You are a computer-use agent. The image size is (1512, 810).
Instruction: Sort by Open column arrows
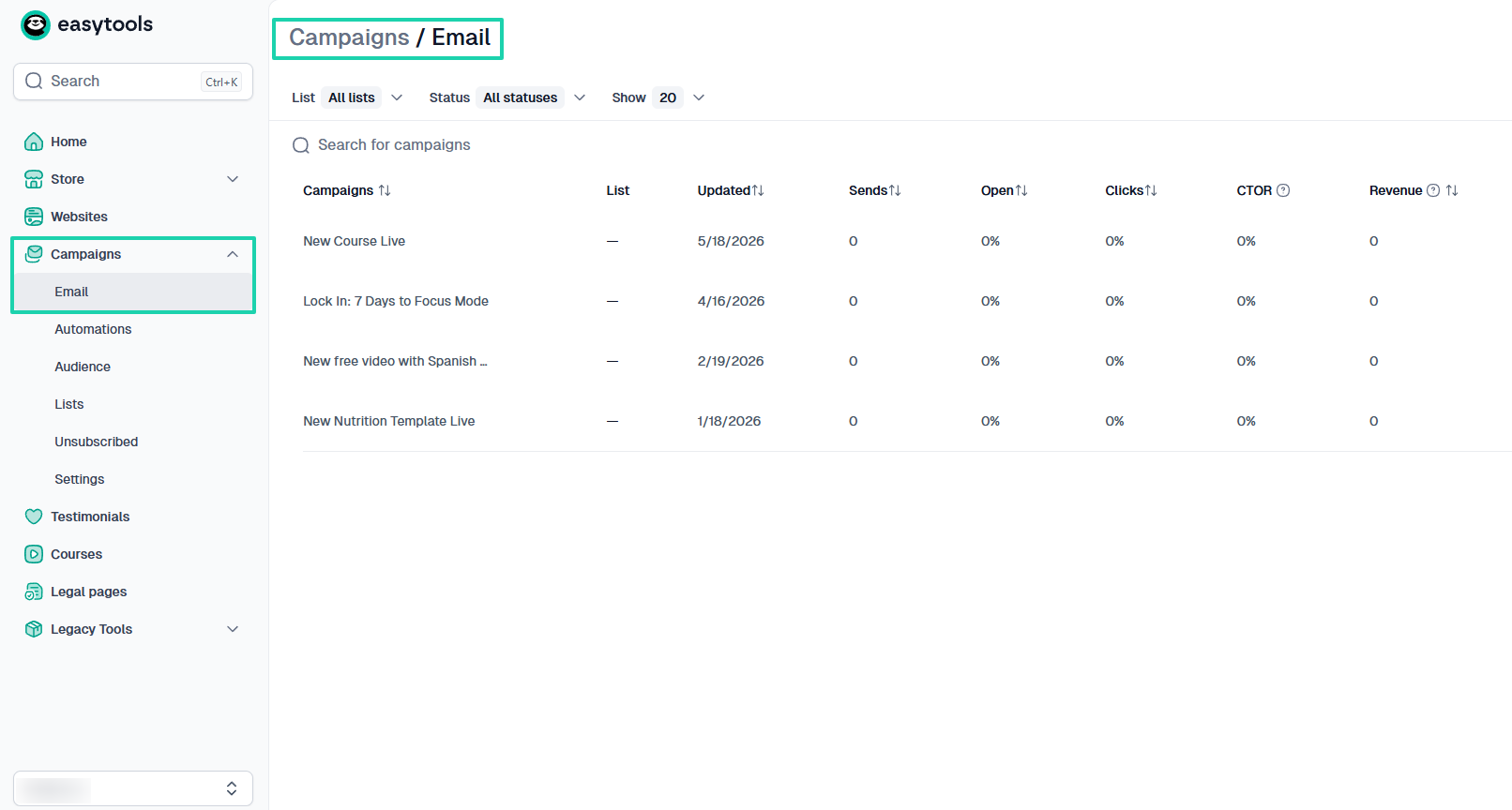pos(1021,190)
